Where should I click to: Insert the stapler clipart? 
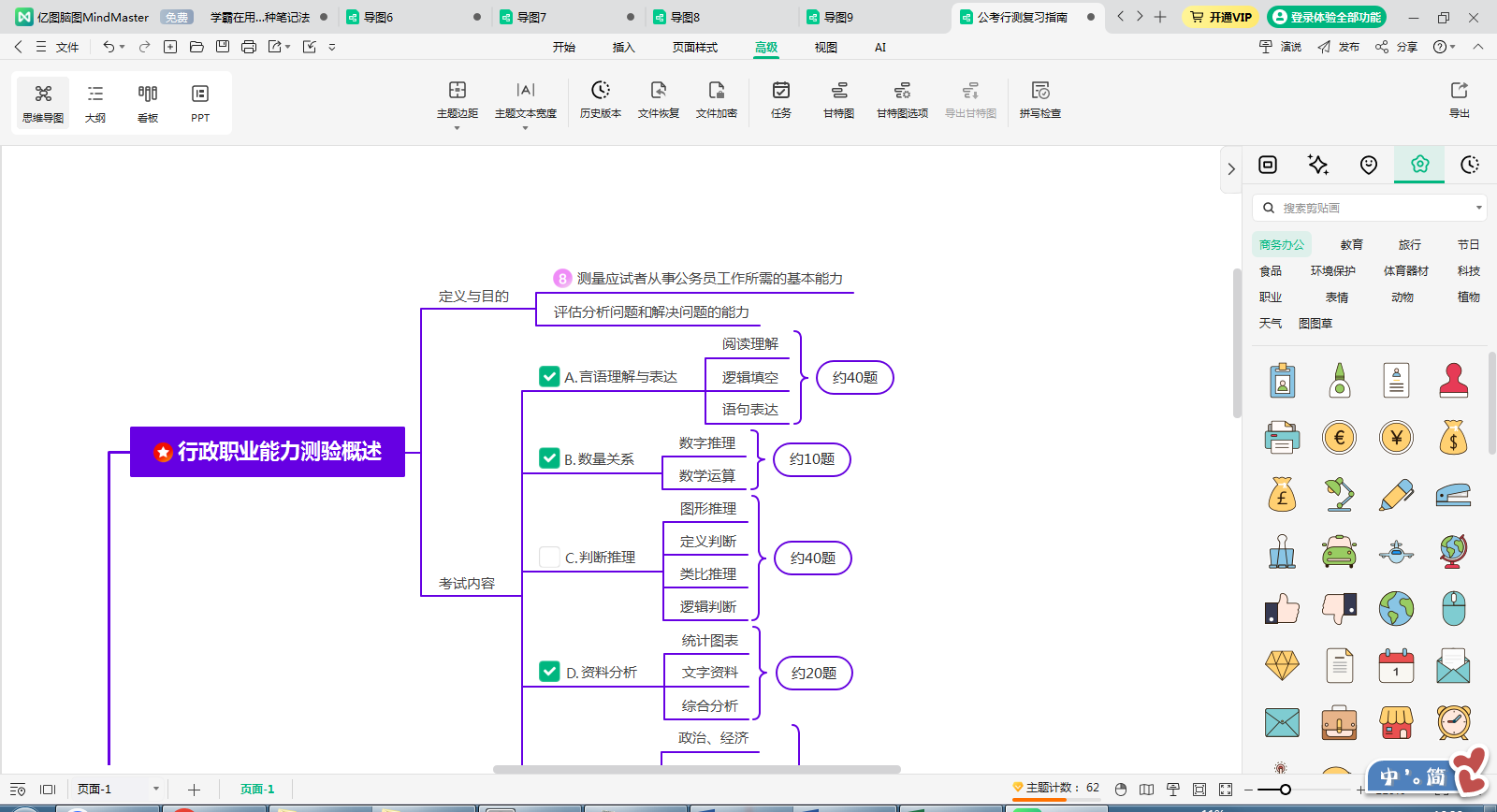1454,494
